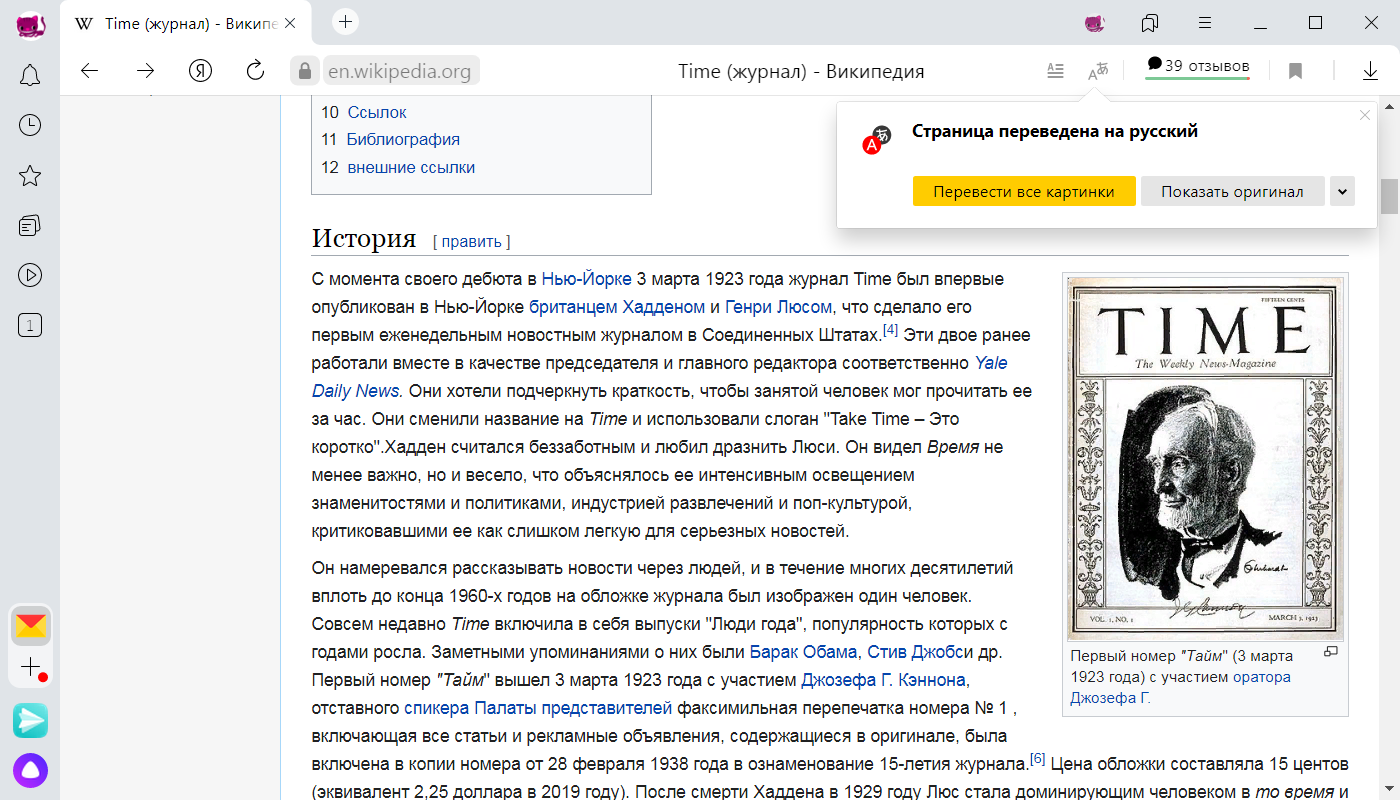The width and height of the screenshot is (1400, 800).
Task: Bookmark this page with bookmark icon
Action: [x=1295, y=71]
